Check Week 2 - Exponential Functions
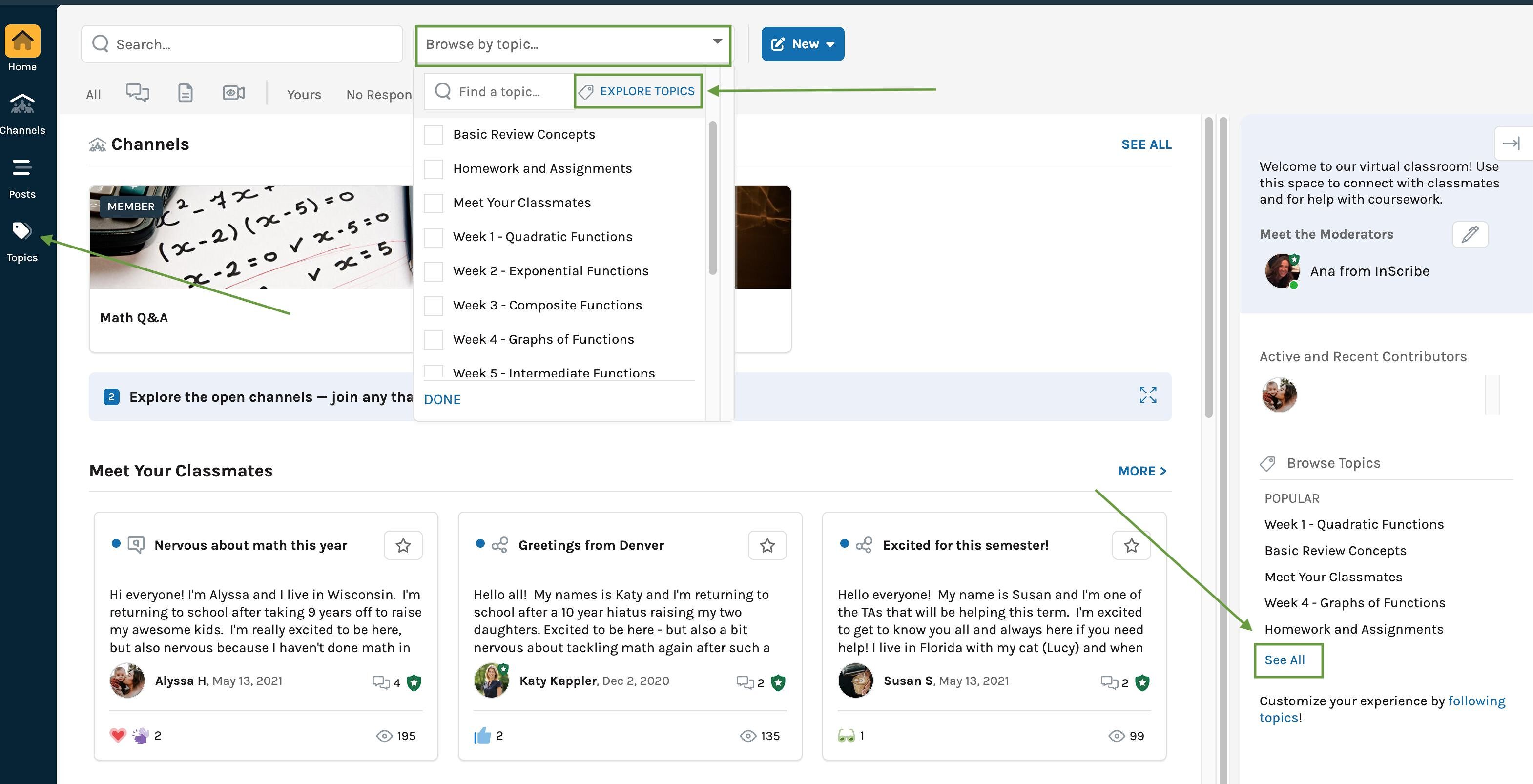1533x784 pixels. (433, 271)
